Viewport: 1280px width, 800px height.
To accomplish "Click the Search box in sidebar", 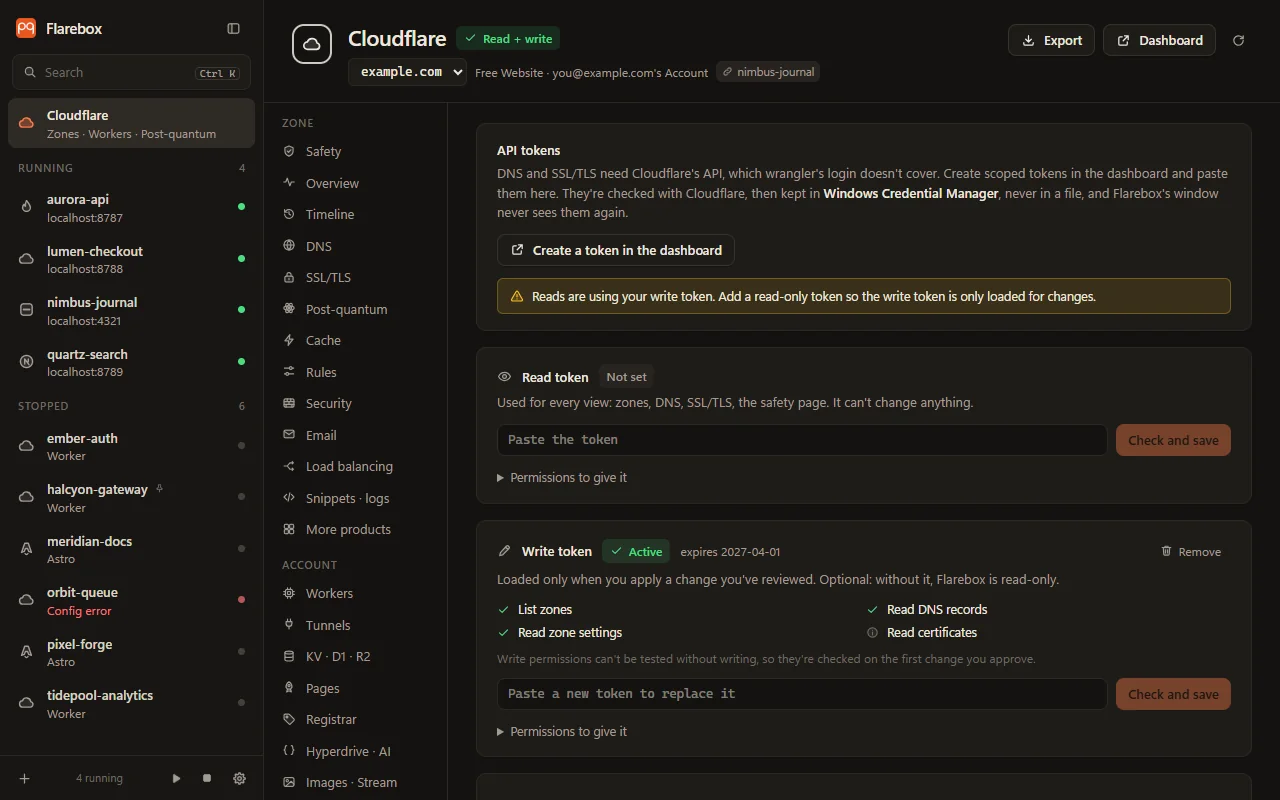I will tap(131, 73).
